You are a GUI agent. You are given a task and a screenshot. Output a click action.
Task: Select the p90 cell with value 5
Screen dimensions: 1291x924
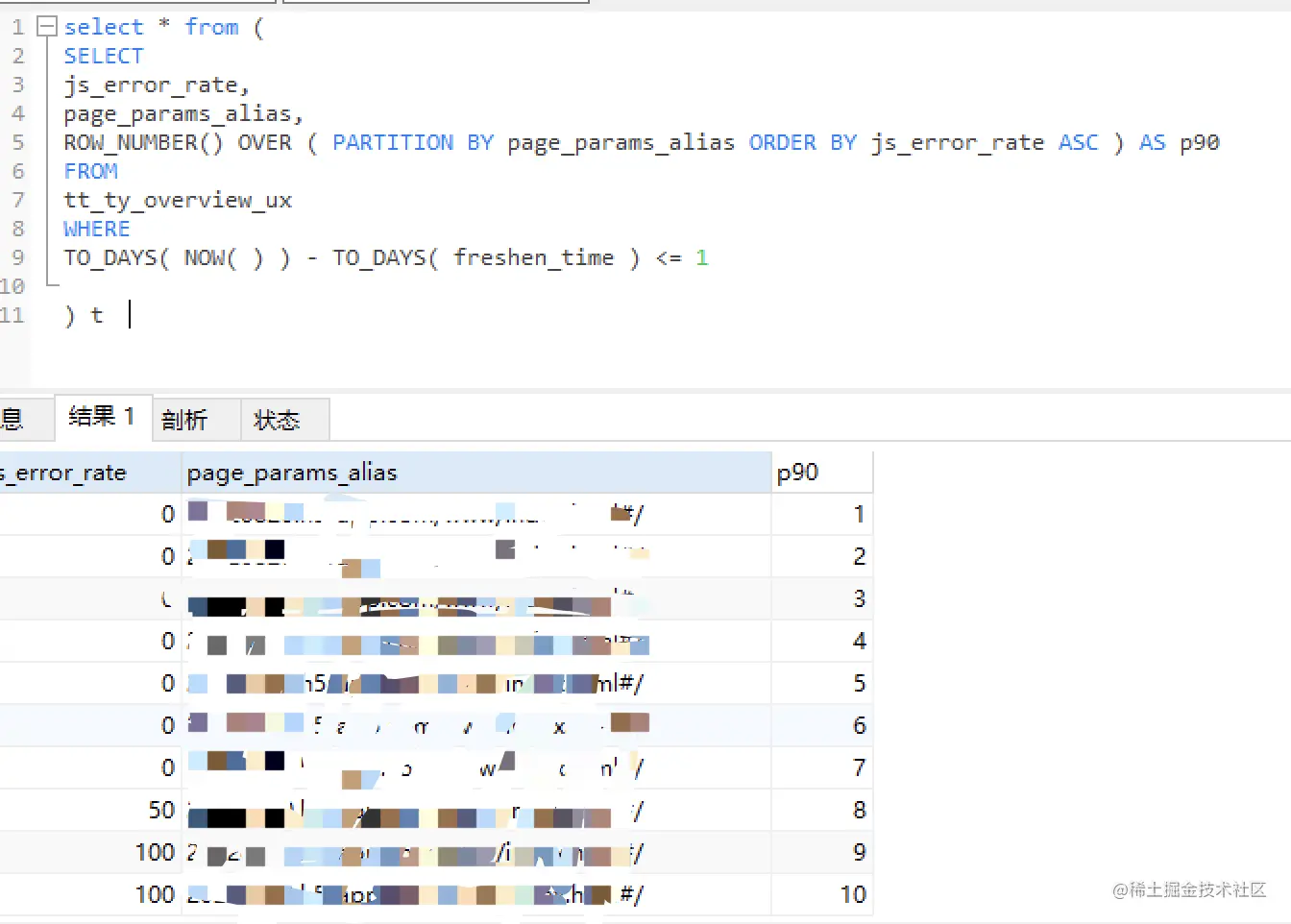pyautogui.click(x=822, y=684)
